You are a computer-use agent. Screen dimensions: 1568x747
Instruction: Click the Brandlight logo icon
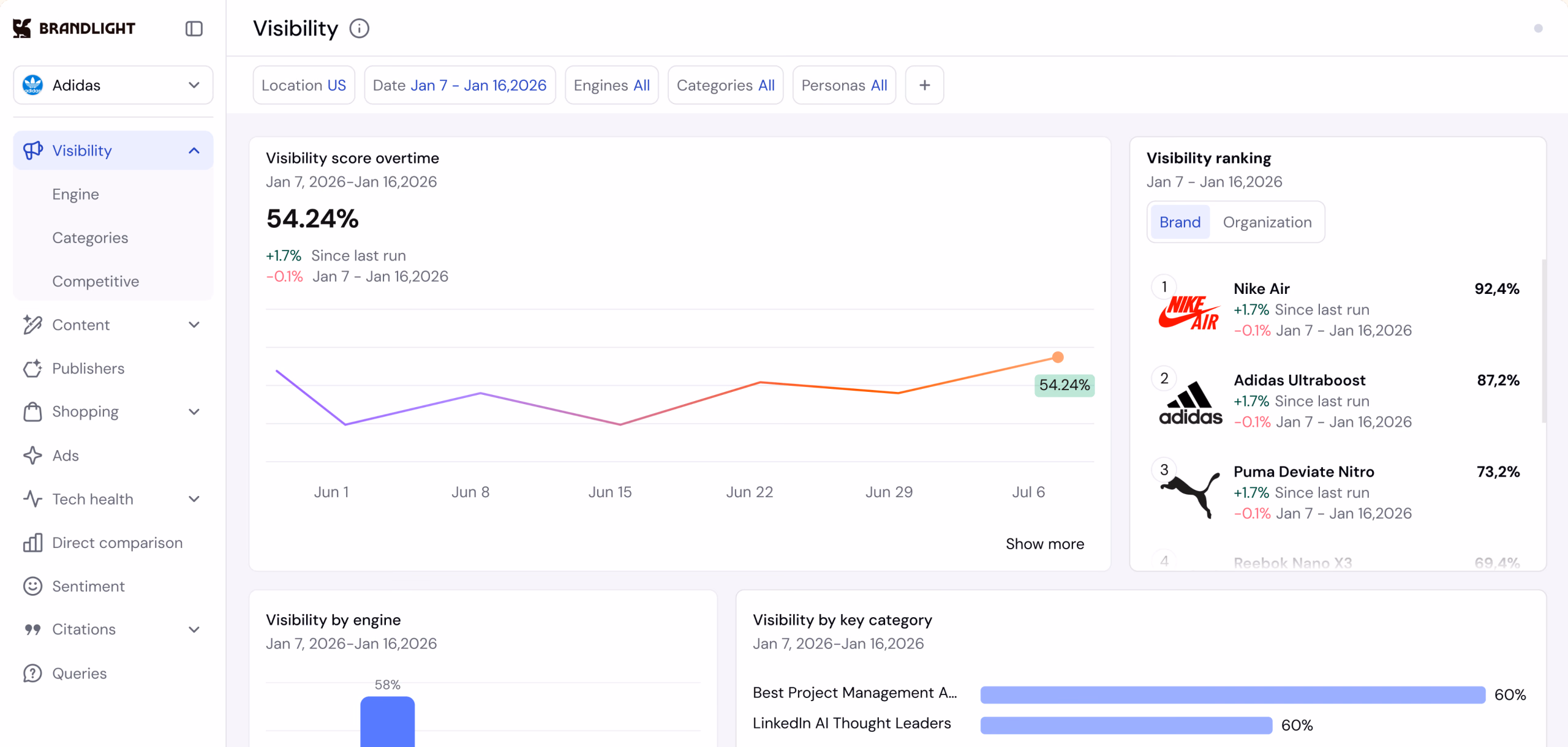[x=22, y=28]
